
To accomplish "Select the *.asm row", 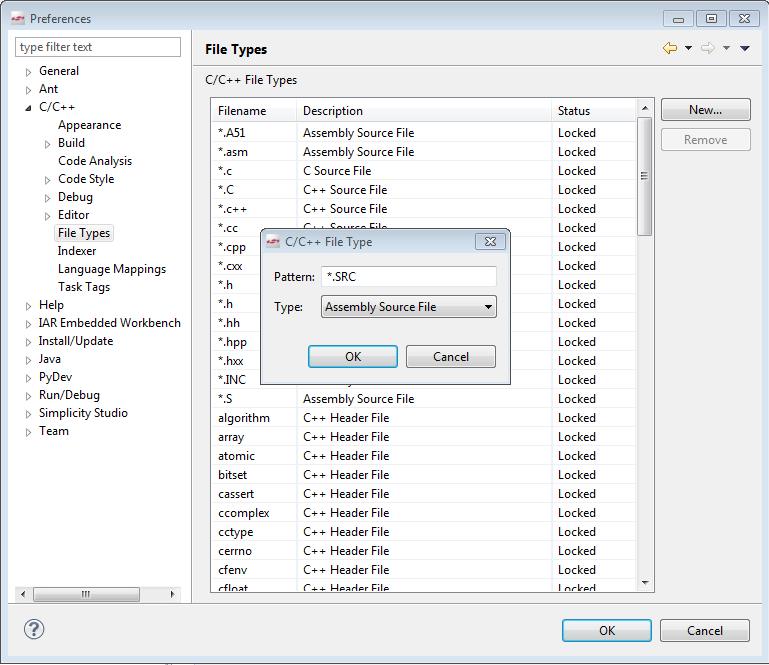I will click(424, 152).
